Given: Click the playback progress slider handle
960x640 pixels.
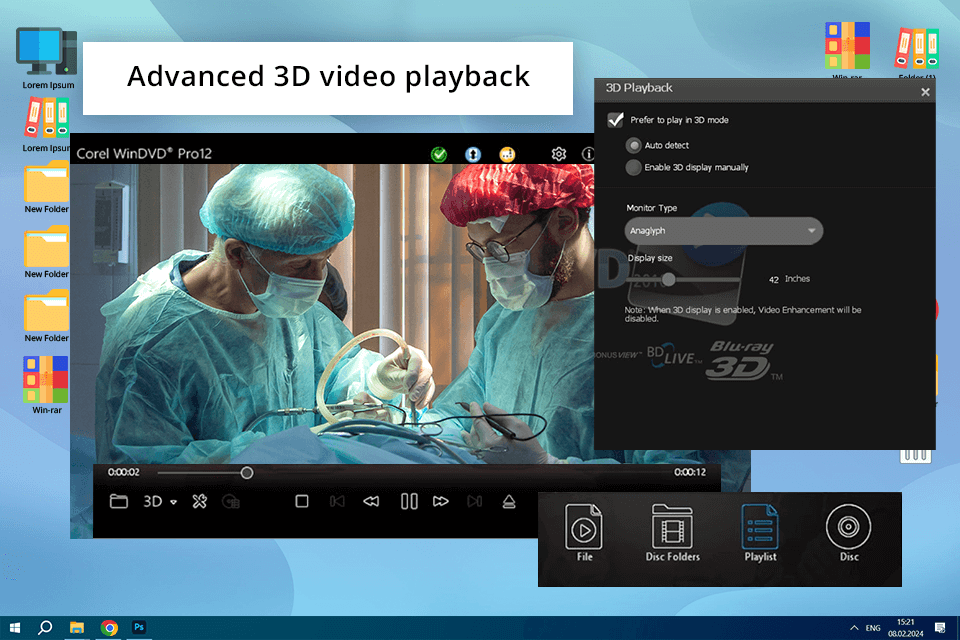Looking at the screenshot, I should tap(247, 473).
